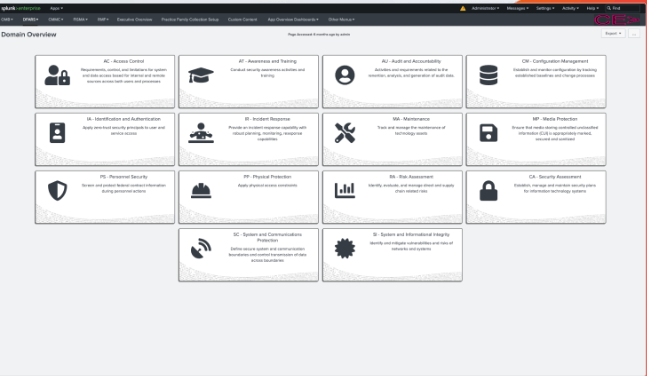Open CM - Configuration Management title
The image size is (647, 376).
(555, 61)
